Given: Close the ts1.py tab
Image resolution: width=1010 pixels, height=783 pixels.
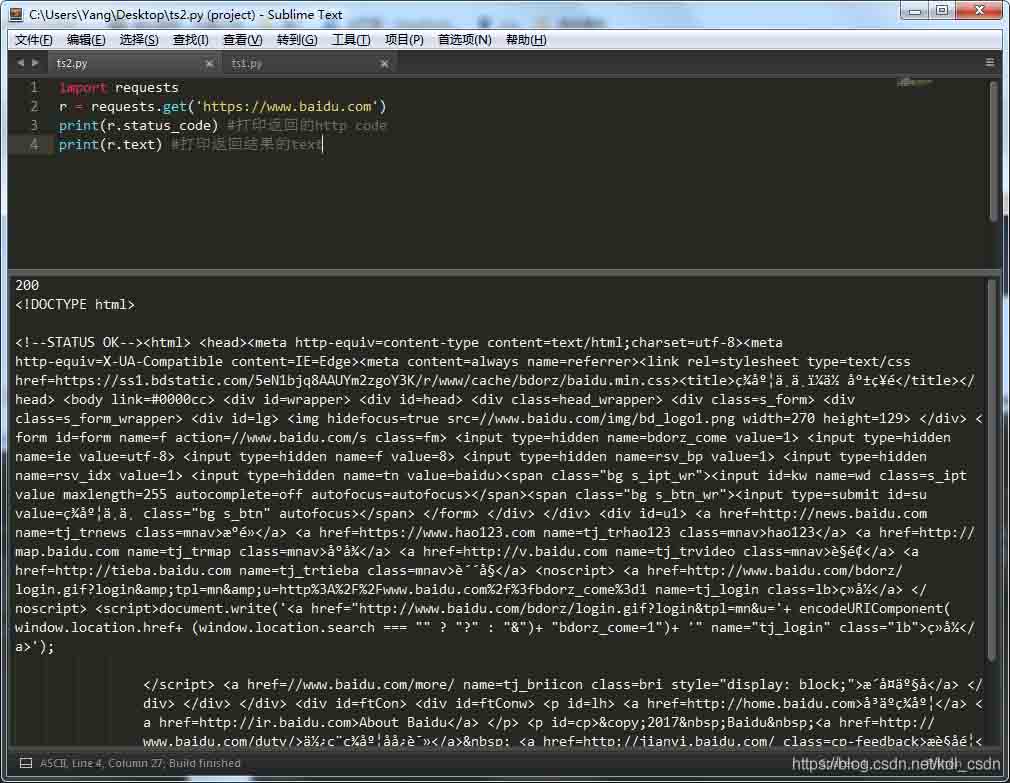Looking at the screenshot, I should (385, 64).
